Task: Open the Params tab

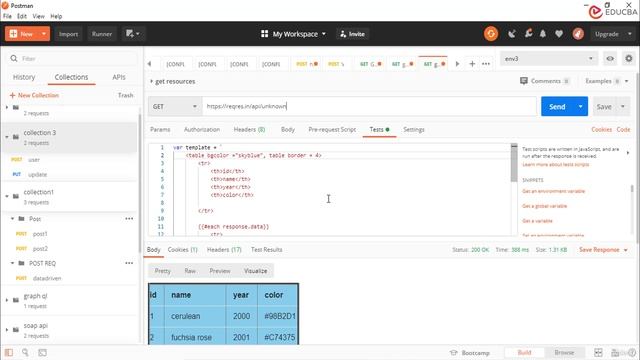Action: tap(160, 129)
